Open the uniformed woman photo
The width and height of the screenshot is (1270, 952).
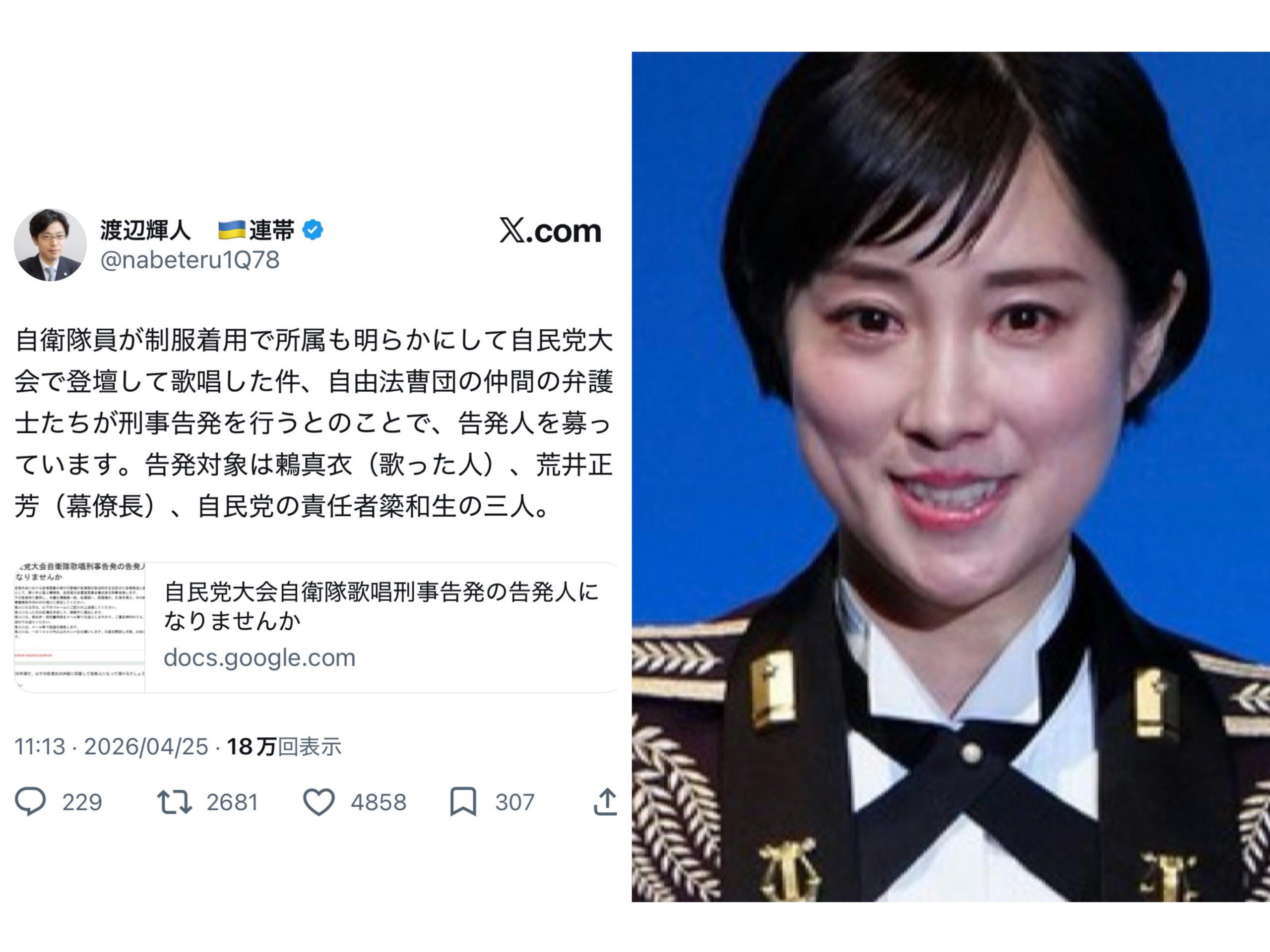click(951, 477)
